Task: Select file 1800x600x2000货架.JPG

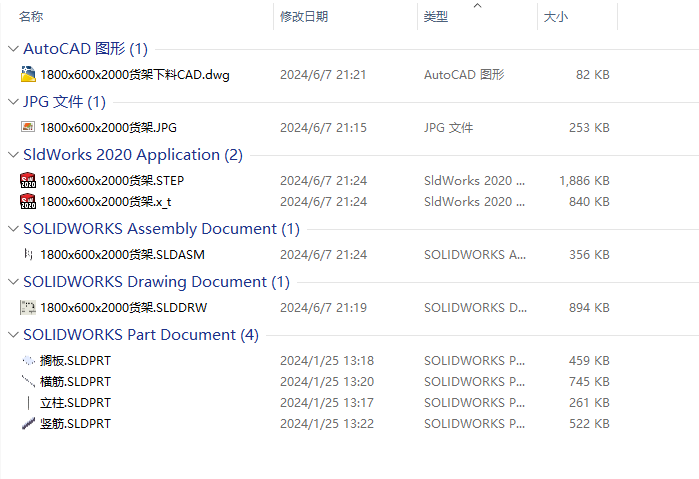Action: 108,128
